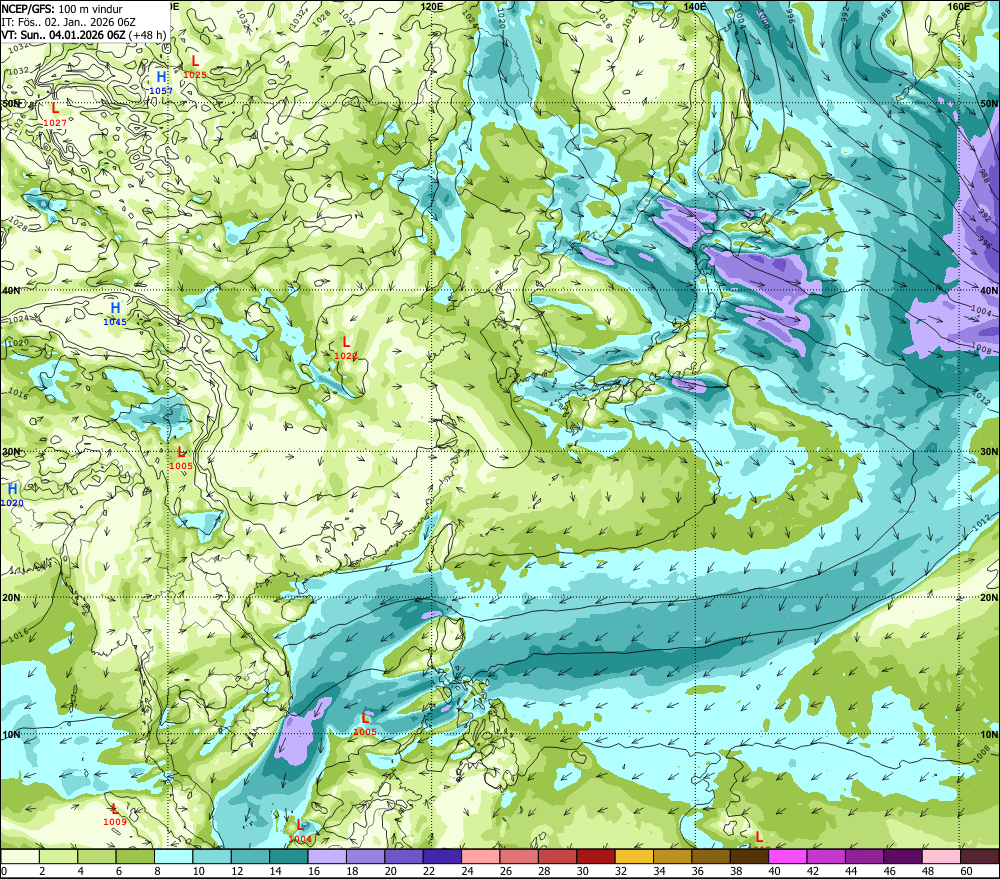This screenshot has height=879, width=1000.
Task: Click the 'VT: Sun.. 04.01.2026 06Z' valid time
Action: (62, 34)
